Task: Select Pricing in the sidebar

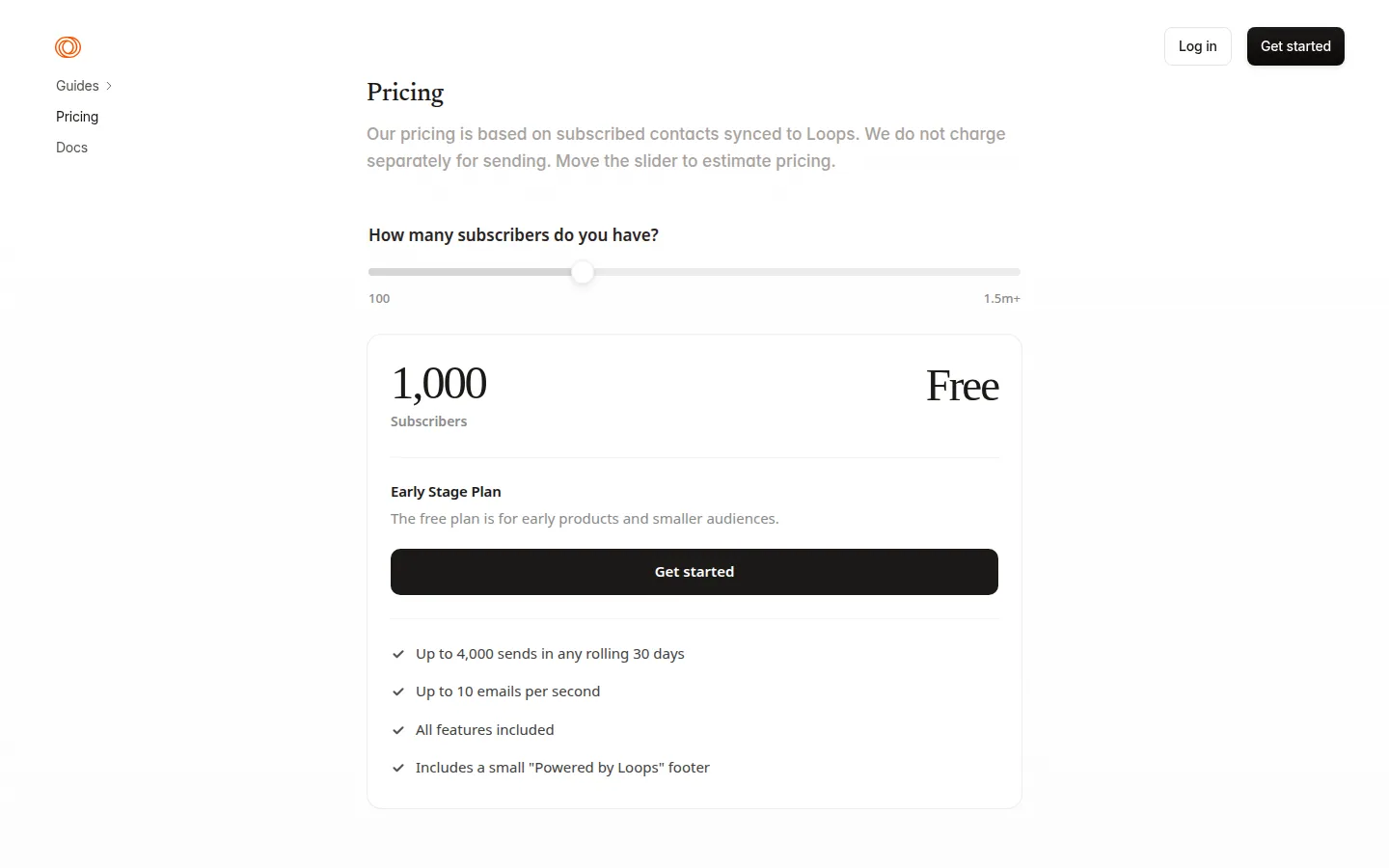Action: 77,117
